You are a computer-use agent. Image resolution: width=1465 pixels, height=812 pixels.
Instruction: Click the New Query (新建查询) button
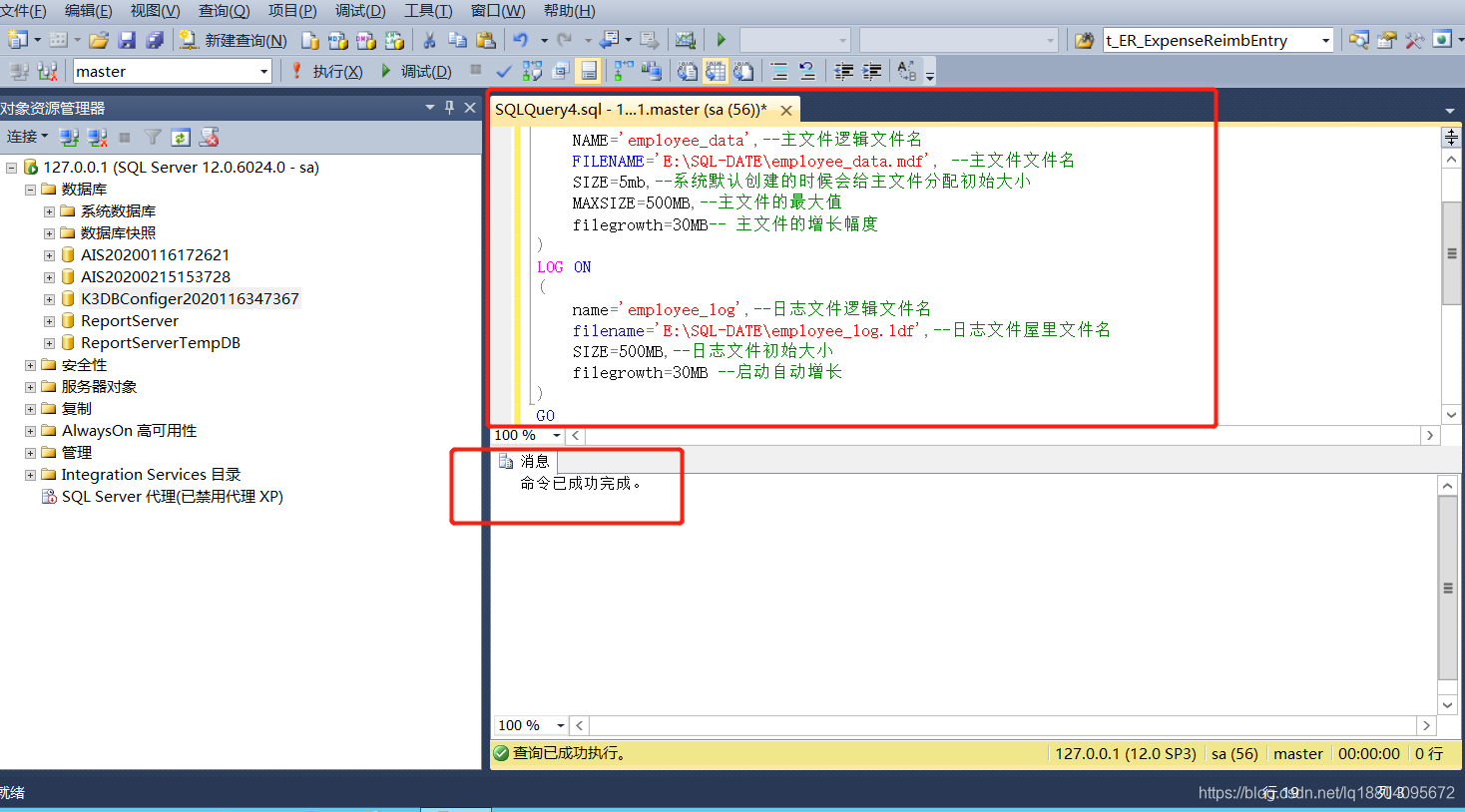click(x=234, y=40)
